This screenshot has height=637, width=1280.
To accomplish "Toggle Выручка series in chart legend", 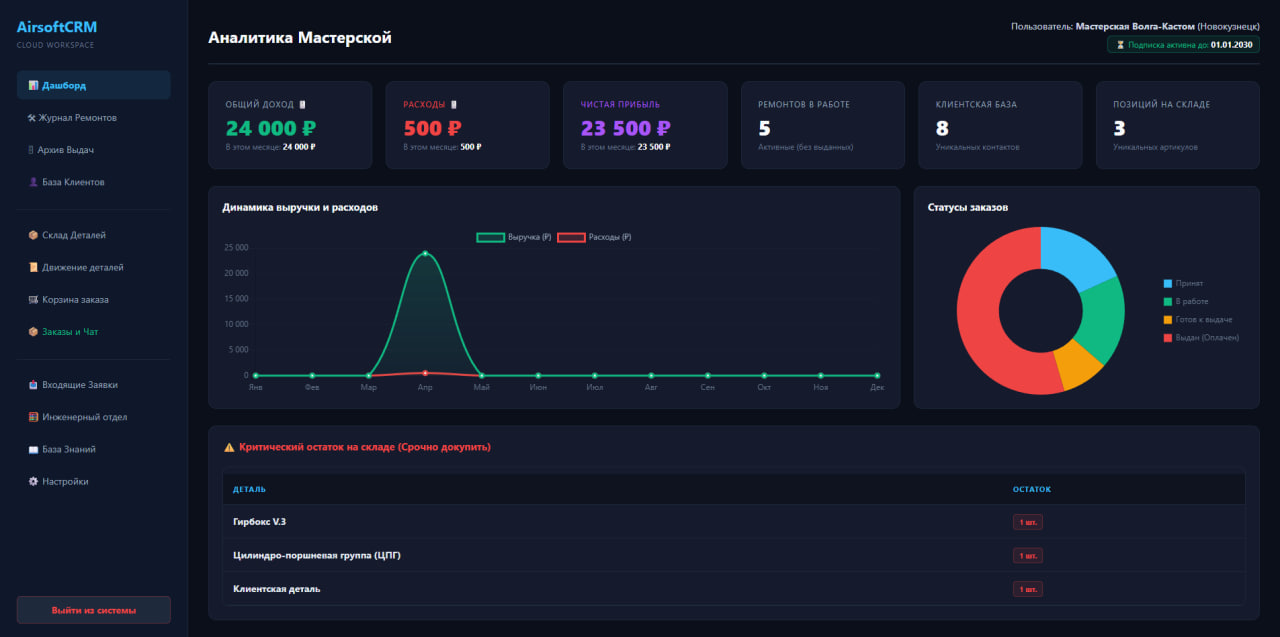I will coord(514,237).
